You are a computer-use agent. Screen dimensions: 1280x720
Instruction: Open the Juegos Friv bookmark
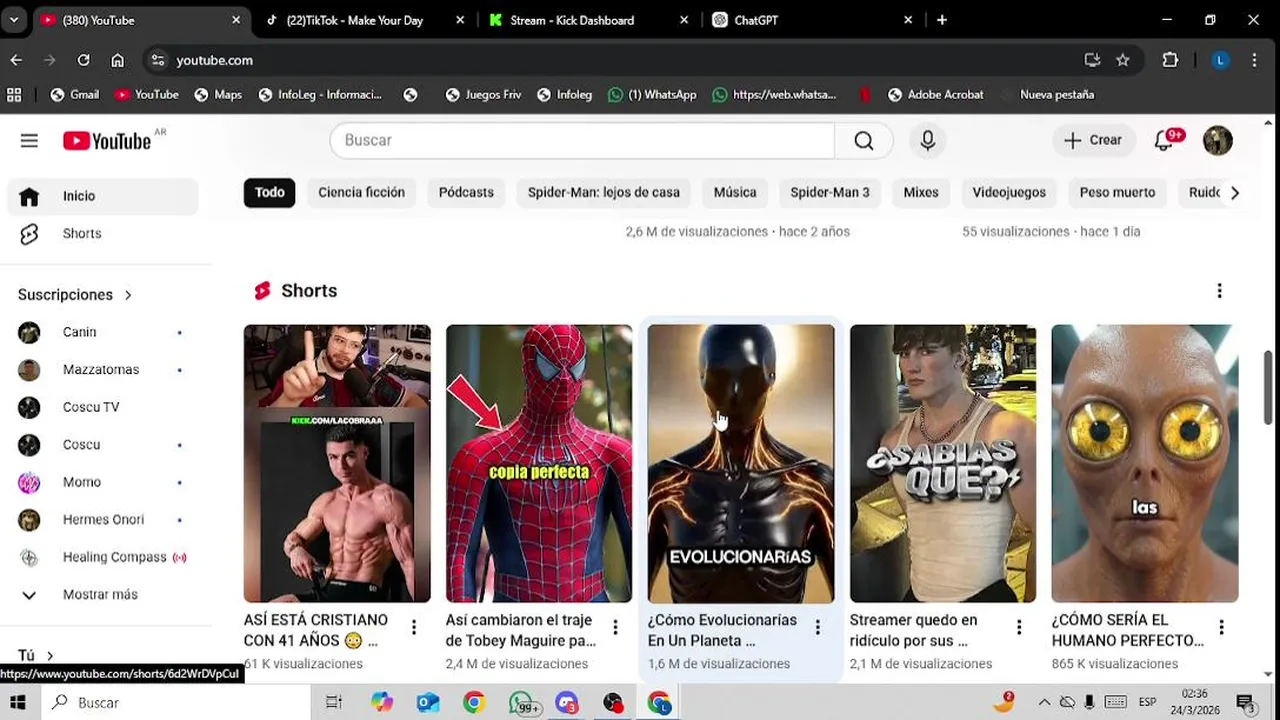click(x=483, y=94)
